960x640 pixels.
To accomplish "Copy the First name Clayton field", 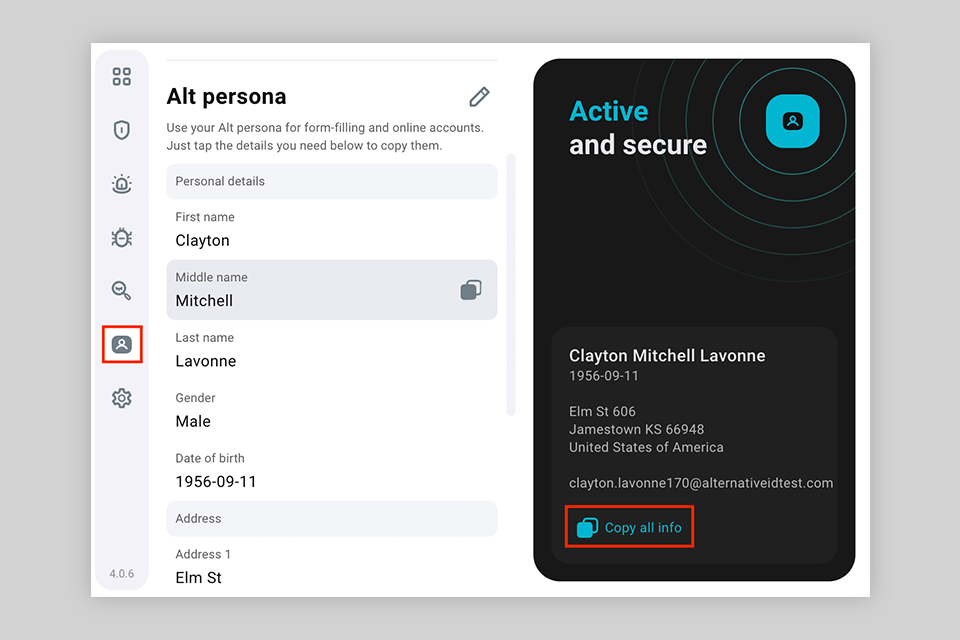I will pos(331,230).
